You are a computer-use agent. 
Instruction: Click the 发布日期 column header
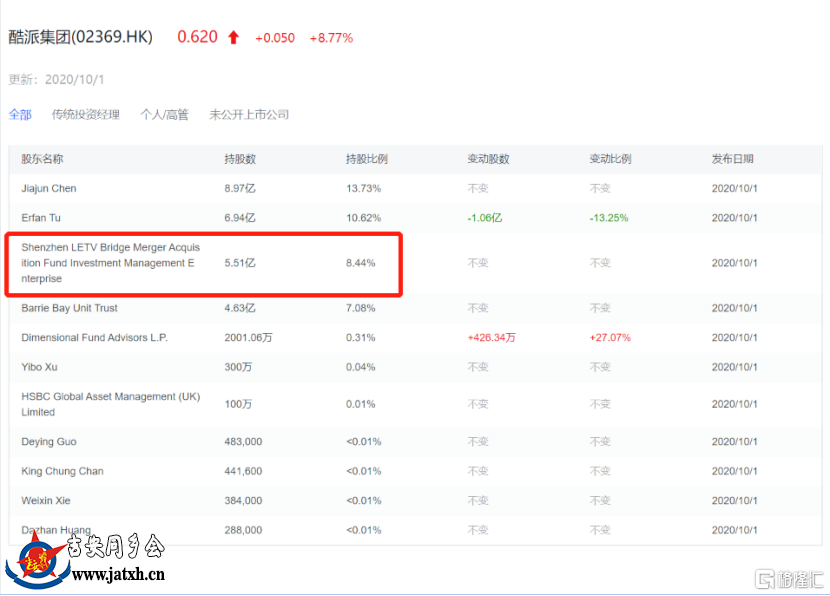pyautogui.click(x=732, y=159)
